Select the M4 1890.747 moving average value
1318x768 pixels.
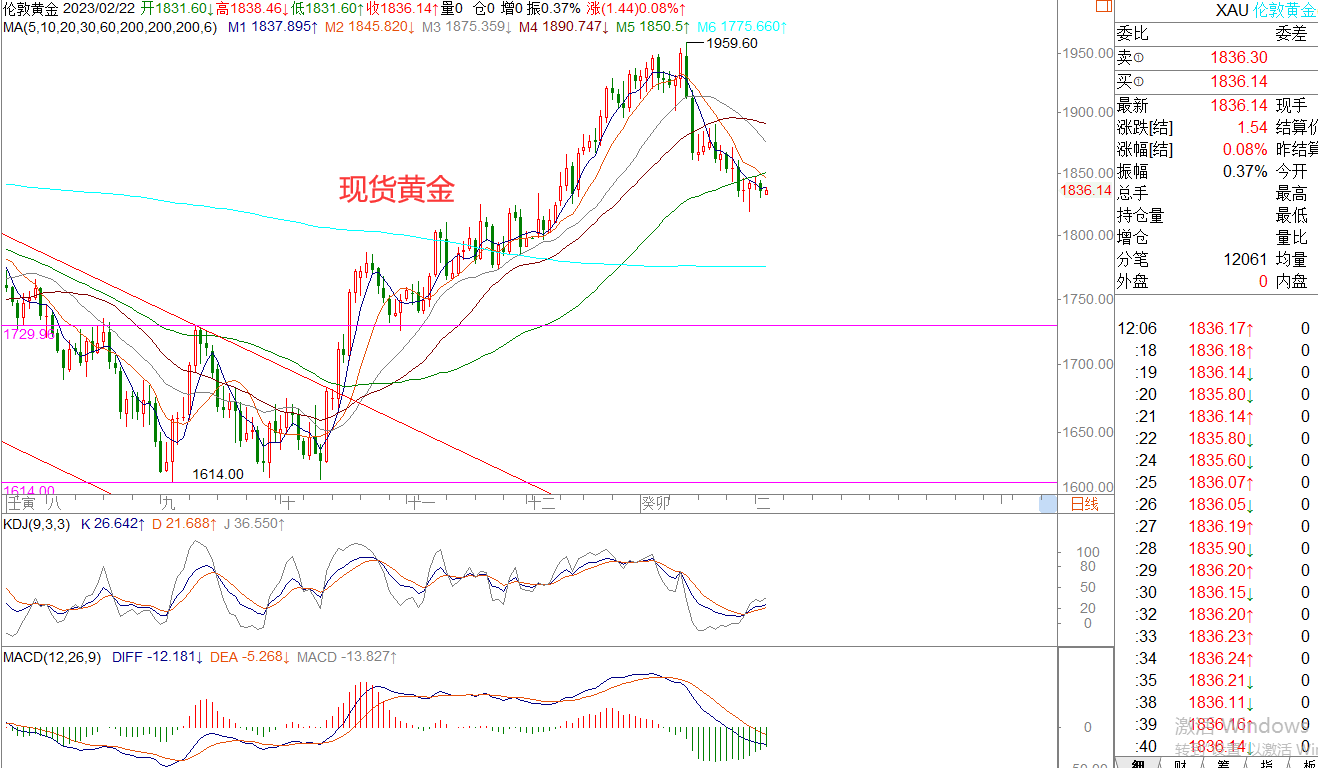565,27
